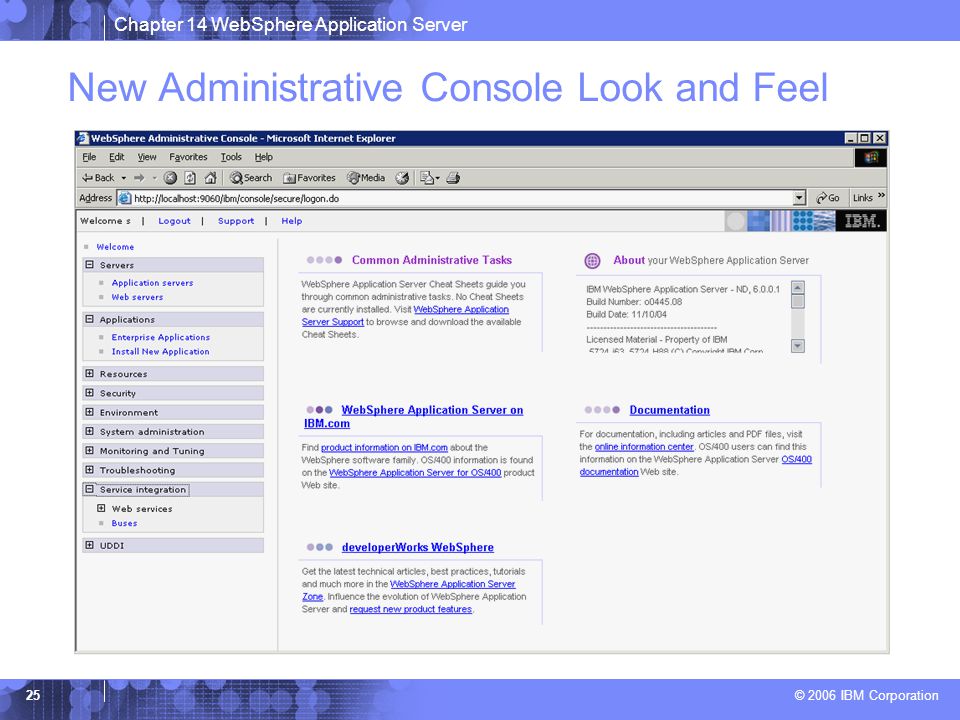Open the Favorites menu
The height and width of the screenshot is (720, 960).
click(188, 157)
